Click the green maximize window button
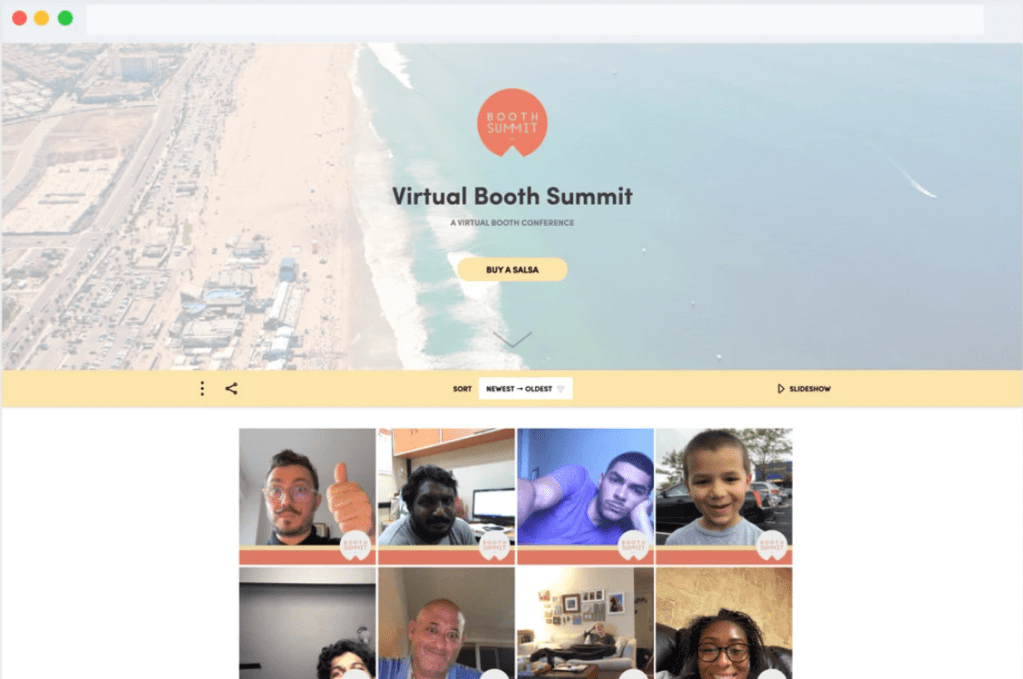The image size is (1023, 679). click(65, 18)
